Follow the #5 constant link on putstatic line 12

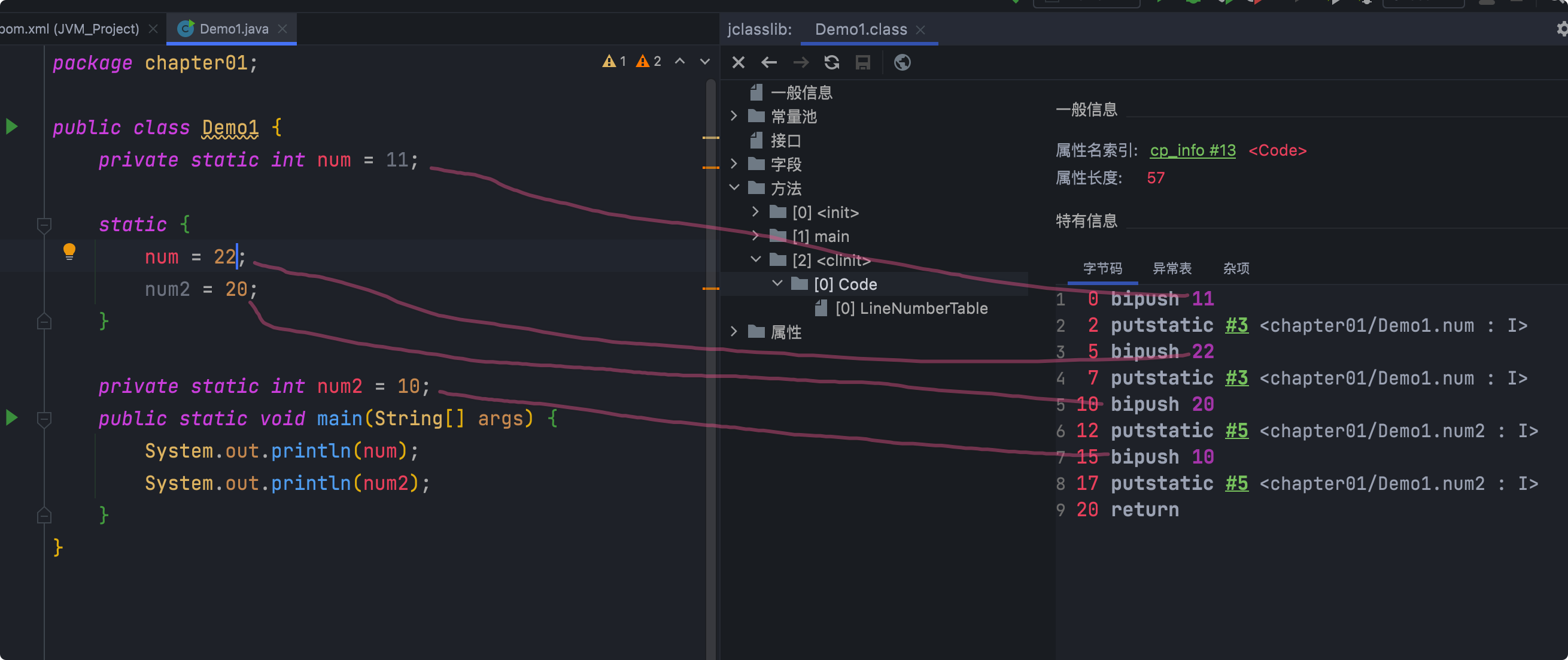(1236, 431)
